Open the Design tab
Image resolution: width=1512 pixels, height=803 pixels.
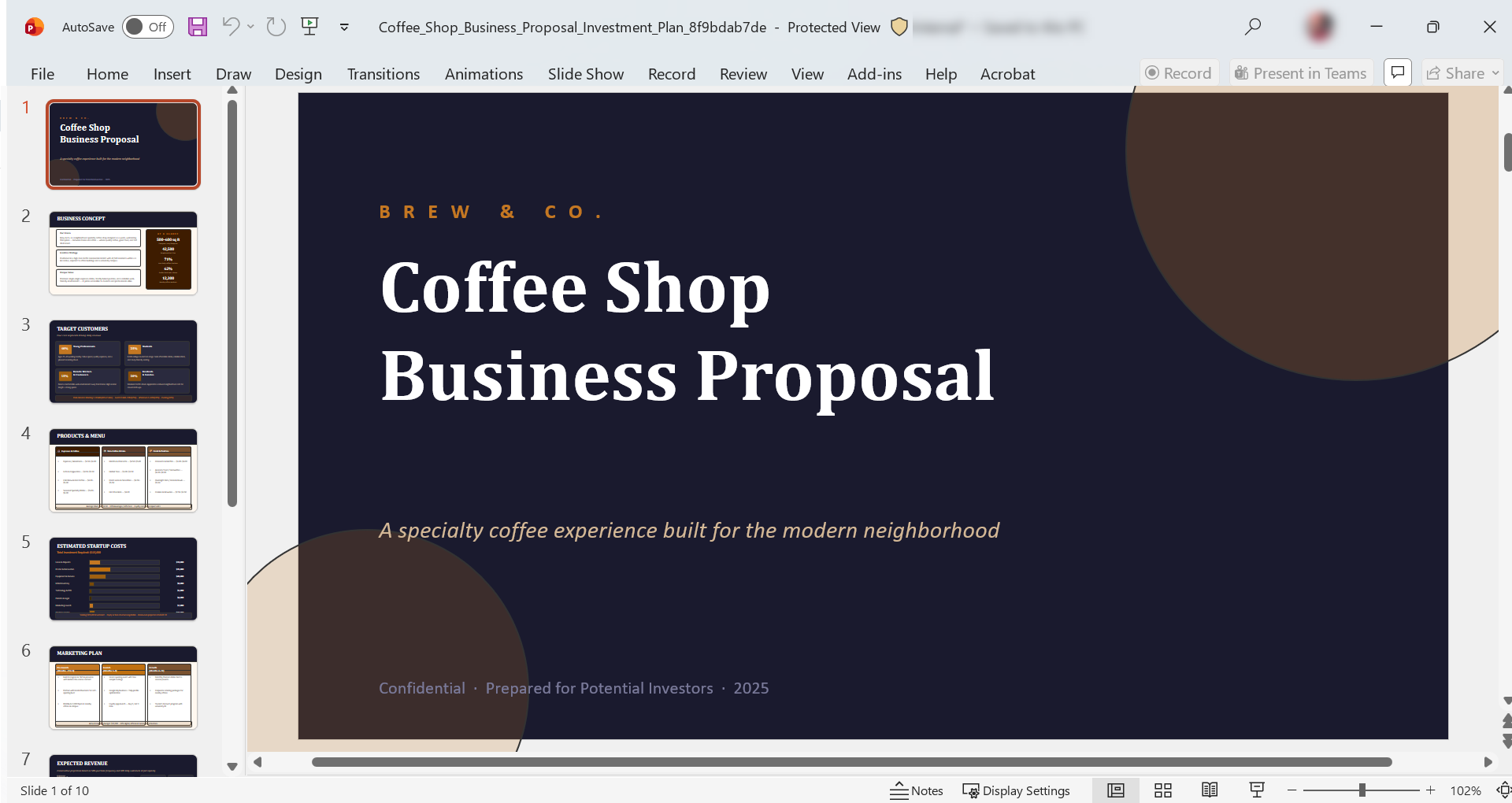tap(298, 74)
